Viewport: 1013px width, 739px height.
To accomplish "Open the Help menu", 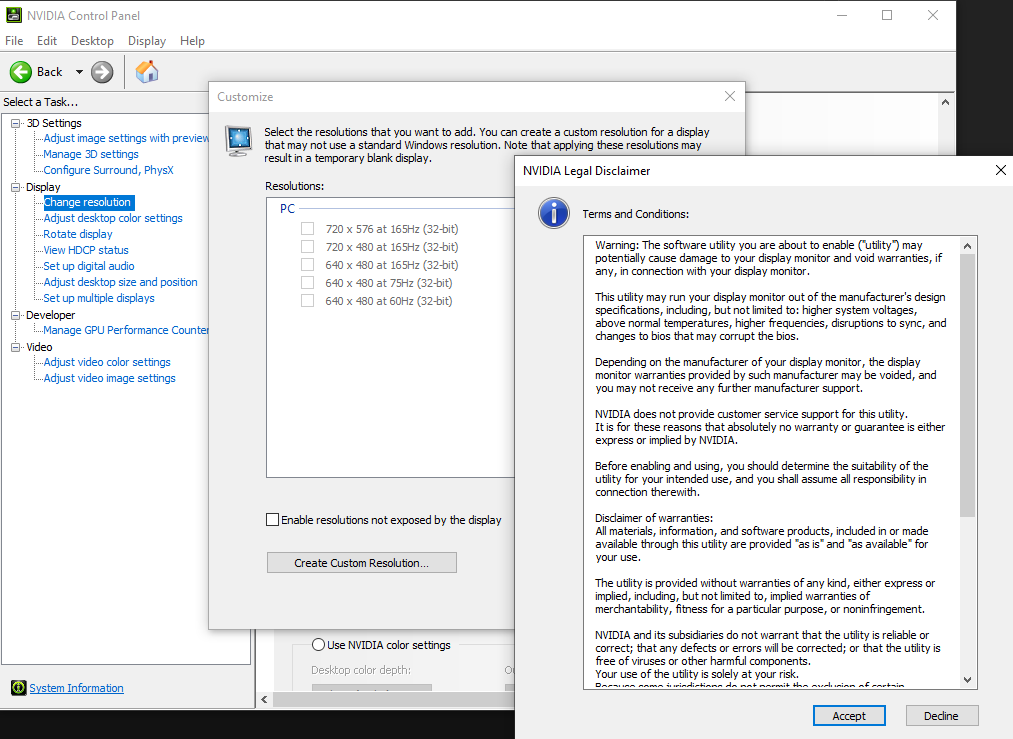I will point(192,41).
